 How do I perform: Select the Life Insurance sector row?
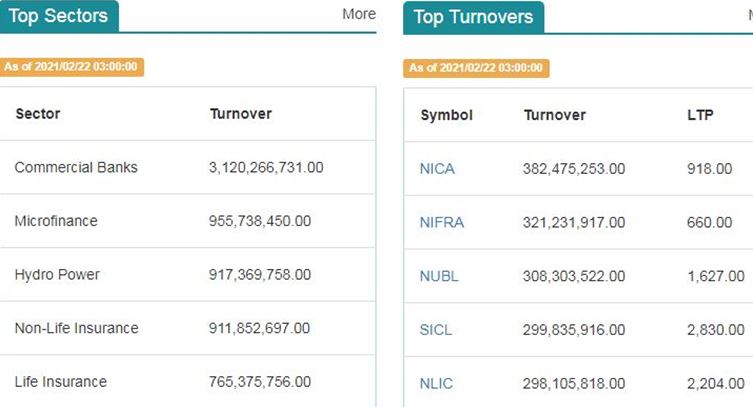point(187,382)
